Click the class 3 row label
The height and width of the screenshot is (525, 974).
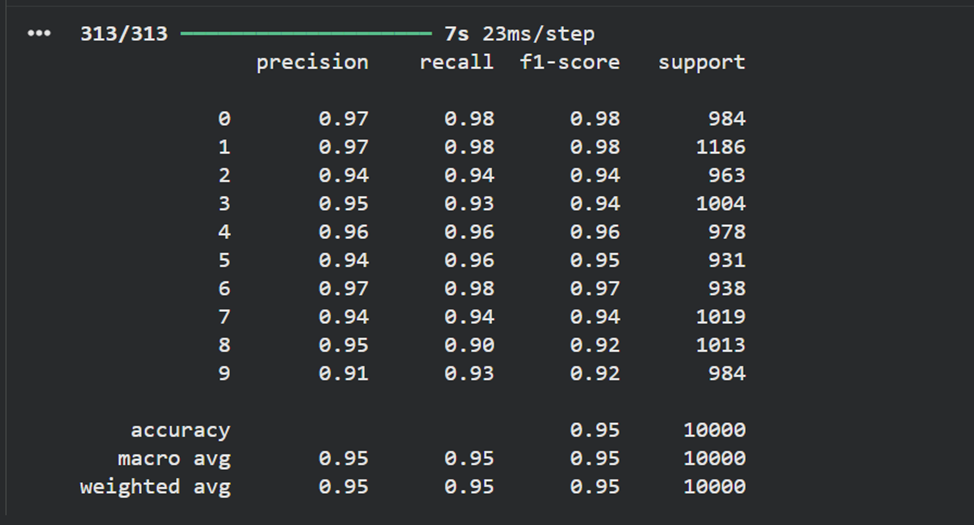224,203
